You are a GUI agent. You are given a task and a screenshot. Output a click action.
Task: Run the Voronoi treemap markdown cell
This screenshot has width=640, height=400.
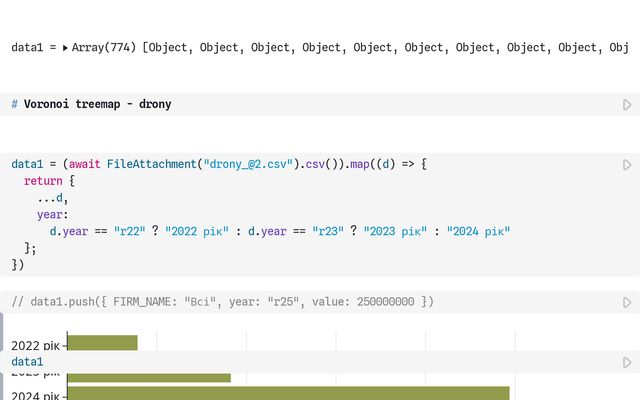tap(627, 104)
